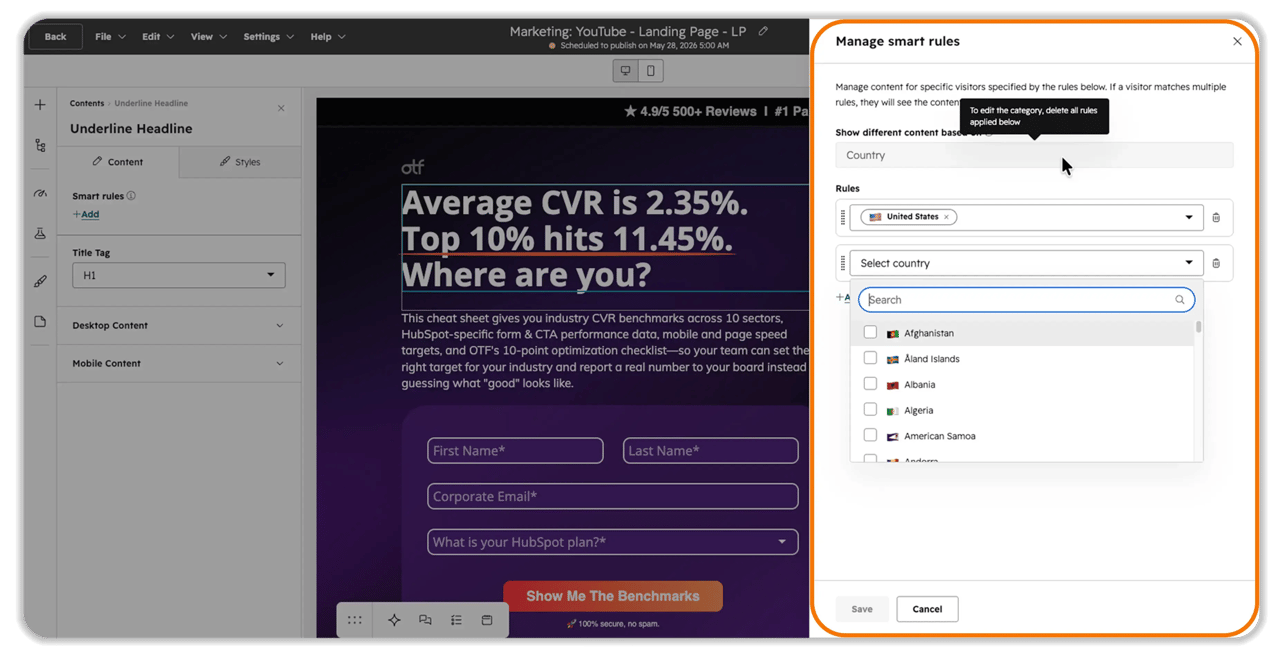The height and width of the screenshot is (665, 1280).
Task: Toggle the Select country dropdown
Action: click(x=1026, y=263)
